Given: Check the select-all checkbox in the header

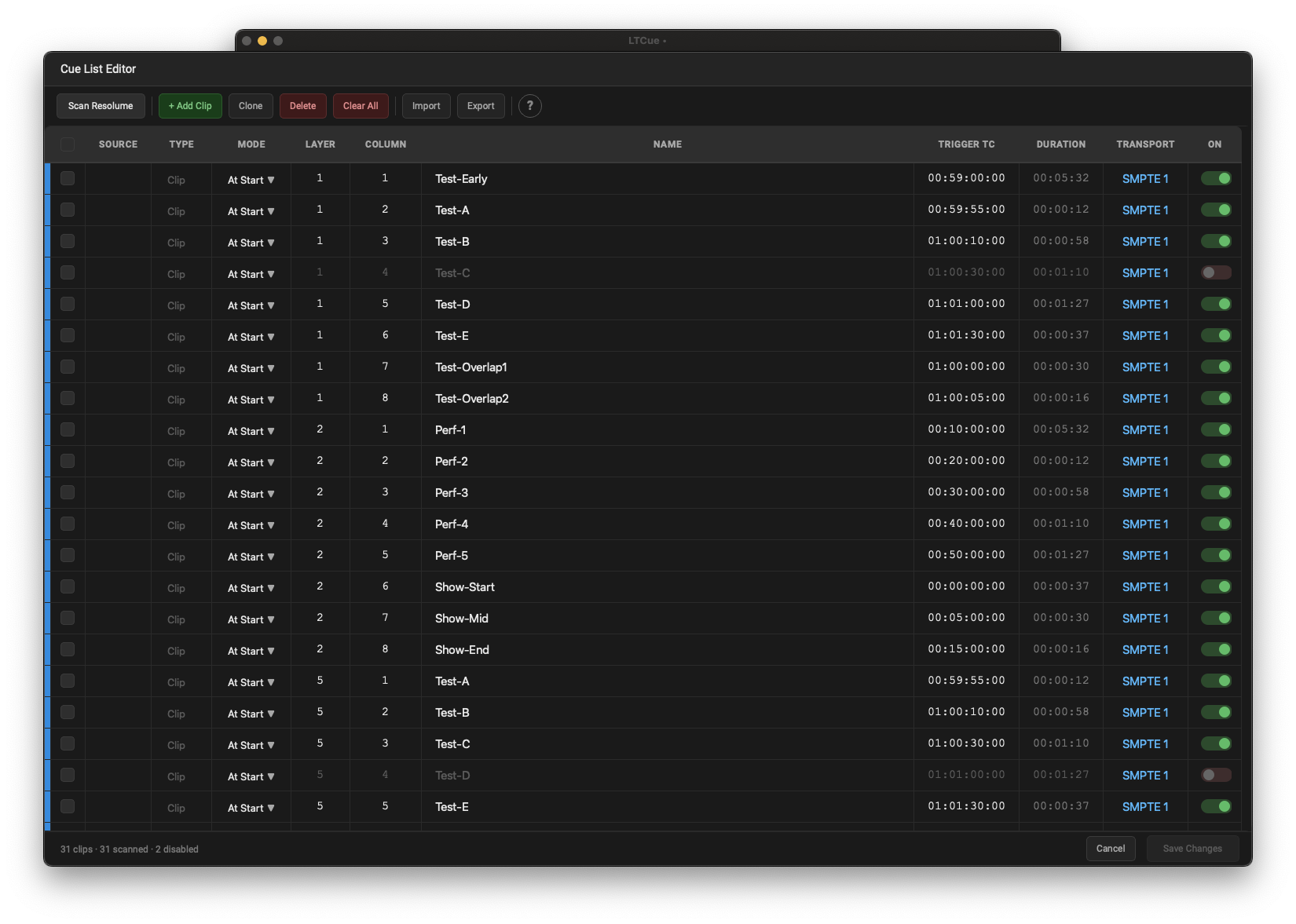Looking at the screenshot, I should (68, 144).
